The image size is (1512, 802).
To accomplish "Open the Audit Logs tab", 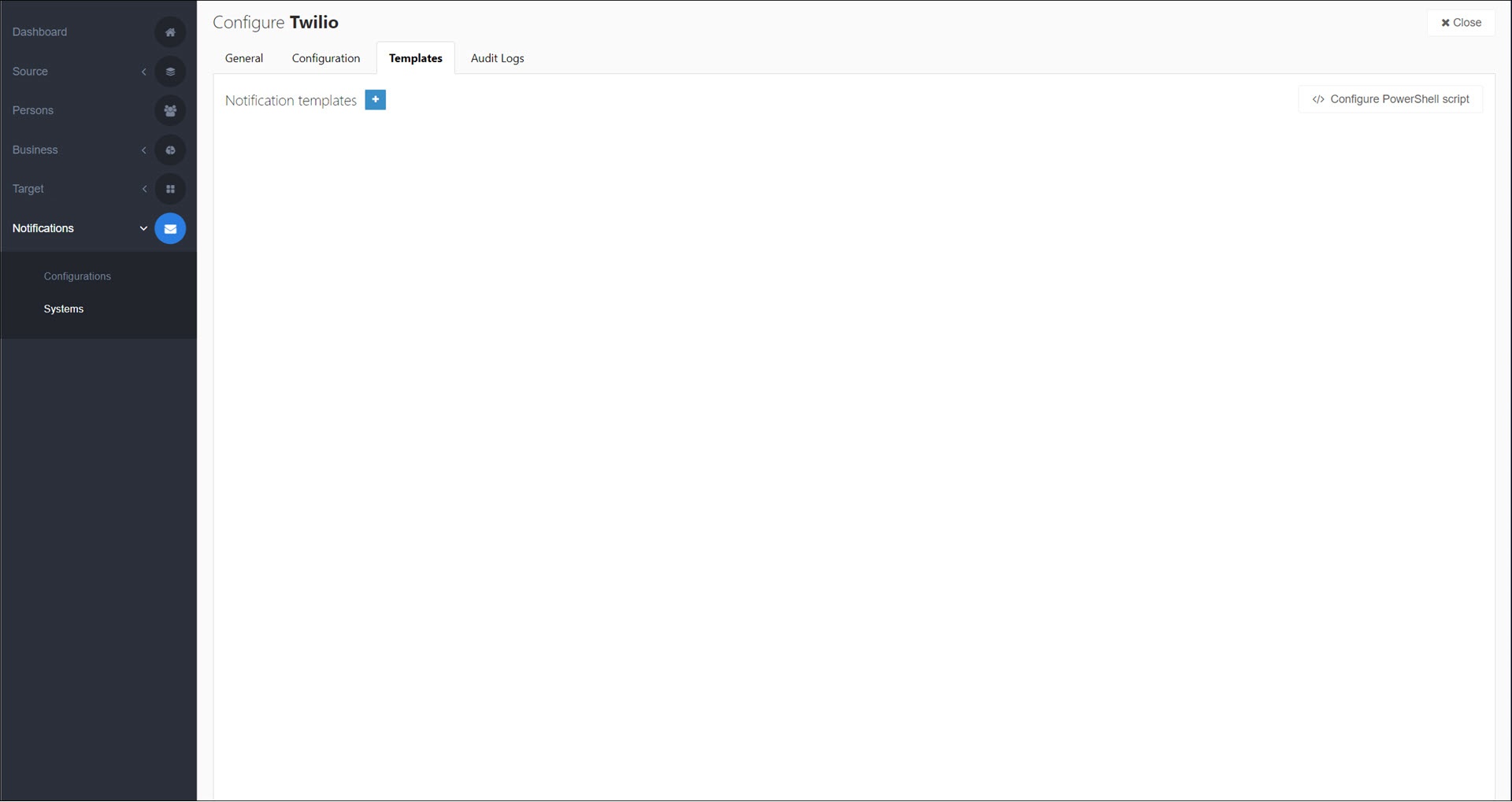I will (498, 58).
